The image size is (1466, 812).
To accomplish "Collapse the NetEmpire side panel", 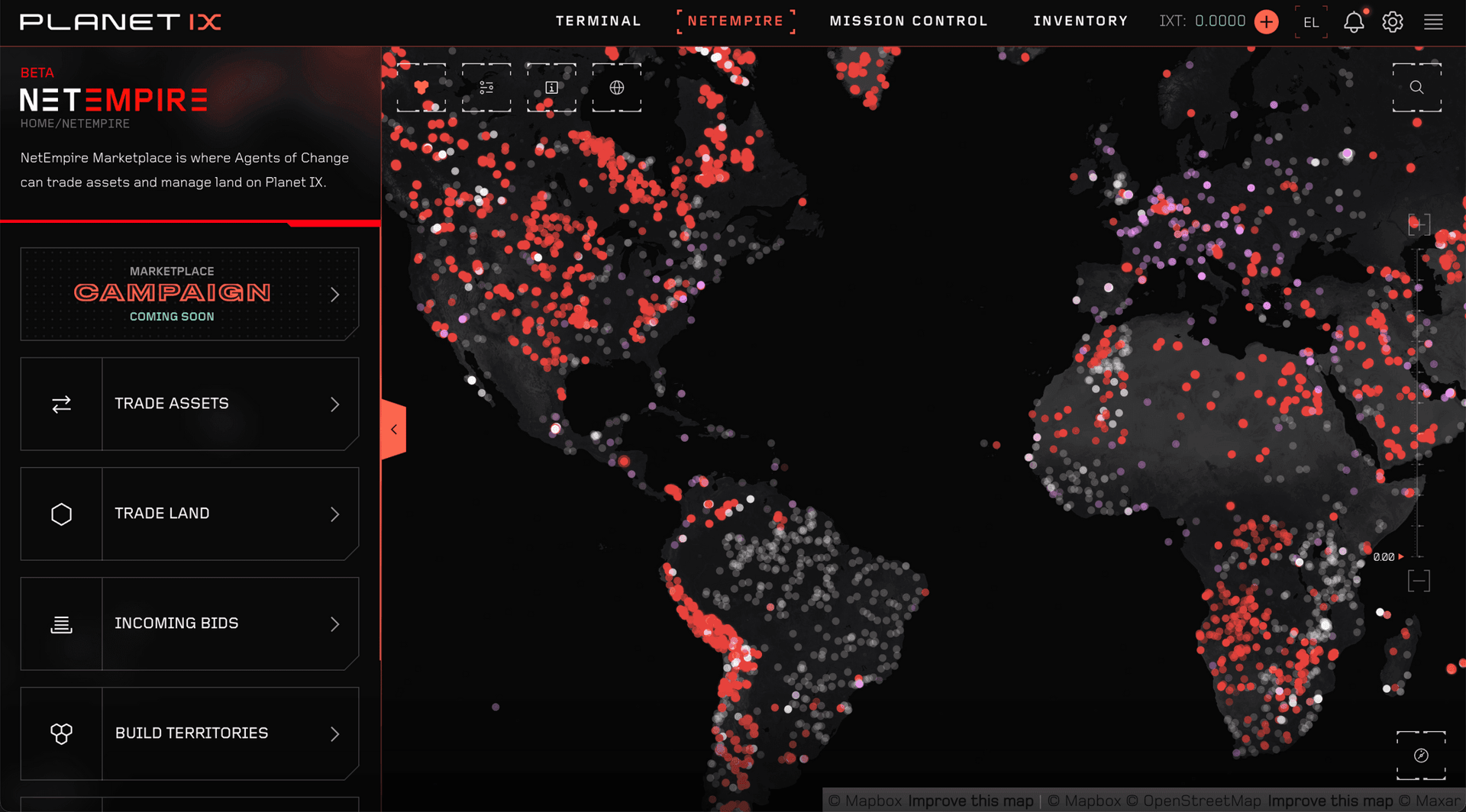I will [393, 430].
